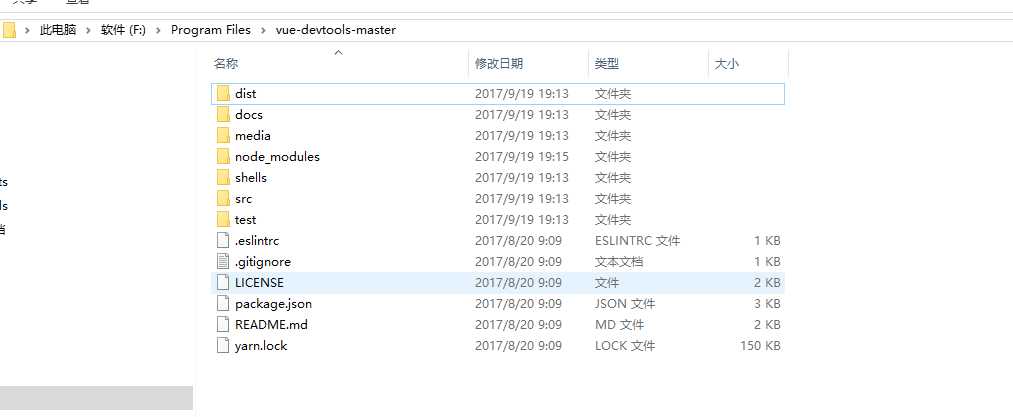Select the media folder icon

223,136
